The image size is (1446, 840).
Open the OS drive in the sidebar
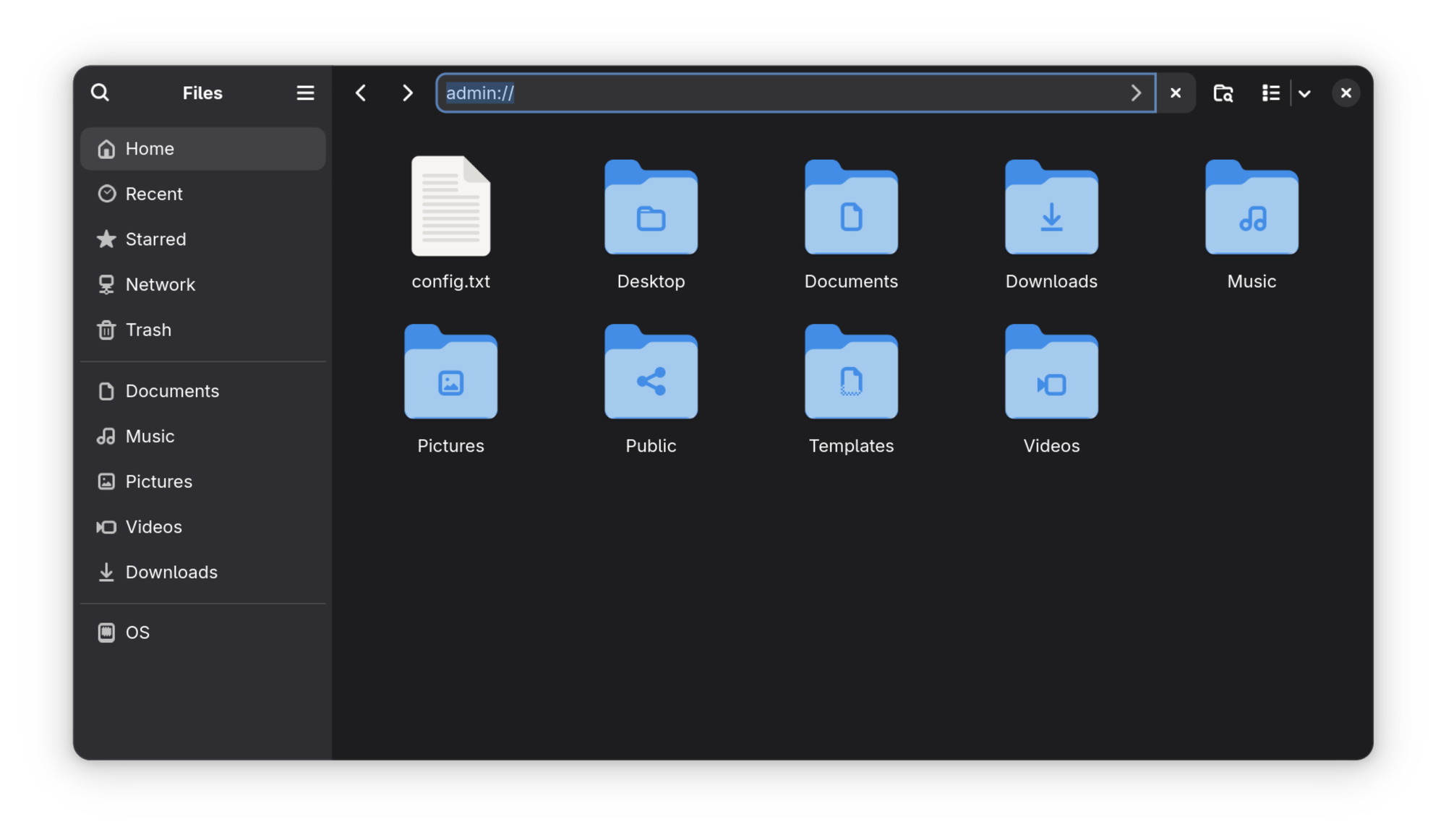[136, 632]
